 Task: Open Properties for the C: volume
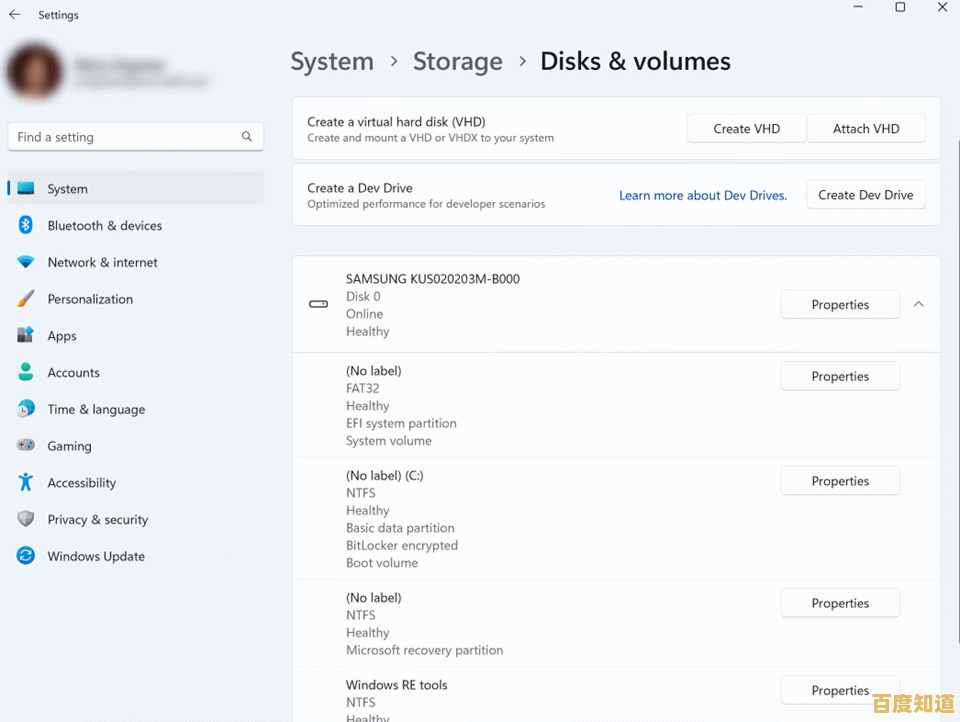tap(840, 481)
